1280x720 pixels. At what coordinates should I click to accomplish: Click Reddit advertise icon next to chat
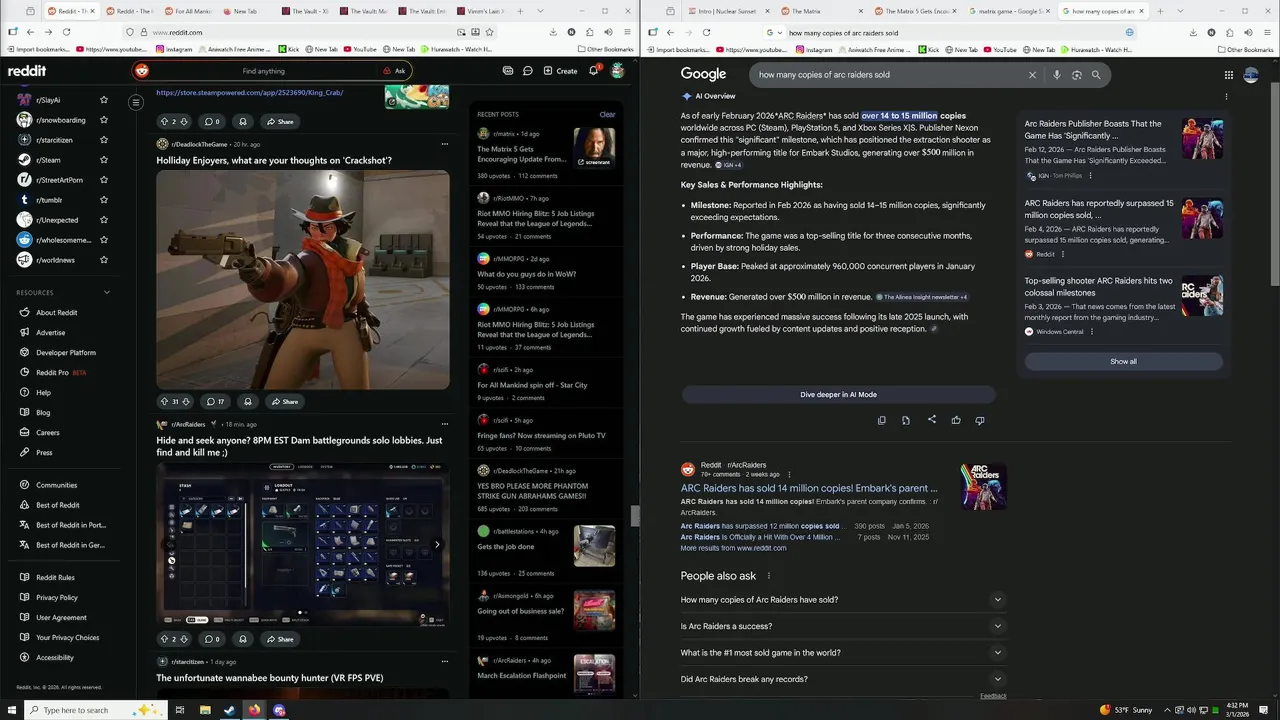click(508, 71)
